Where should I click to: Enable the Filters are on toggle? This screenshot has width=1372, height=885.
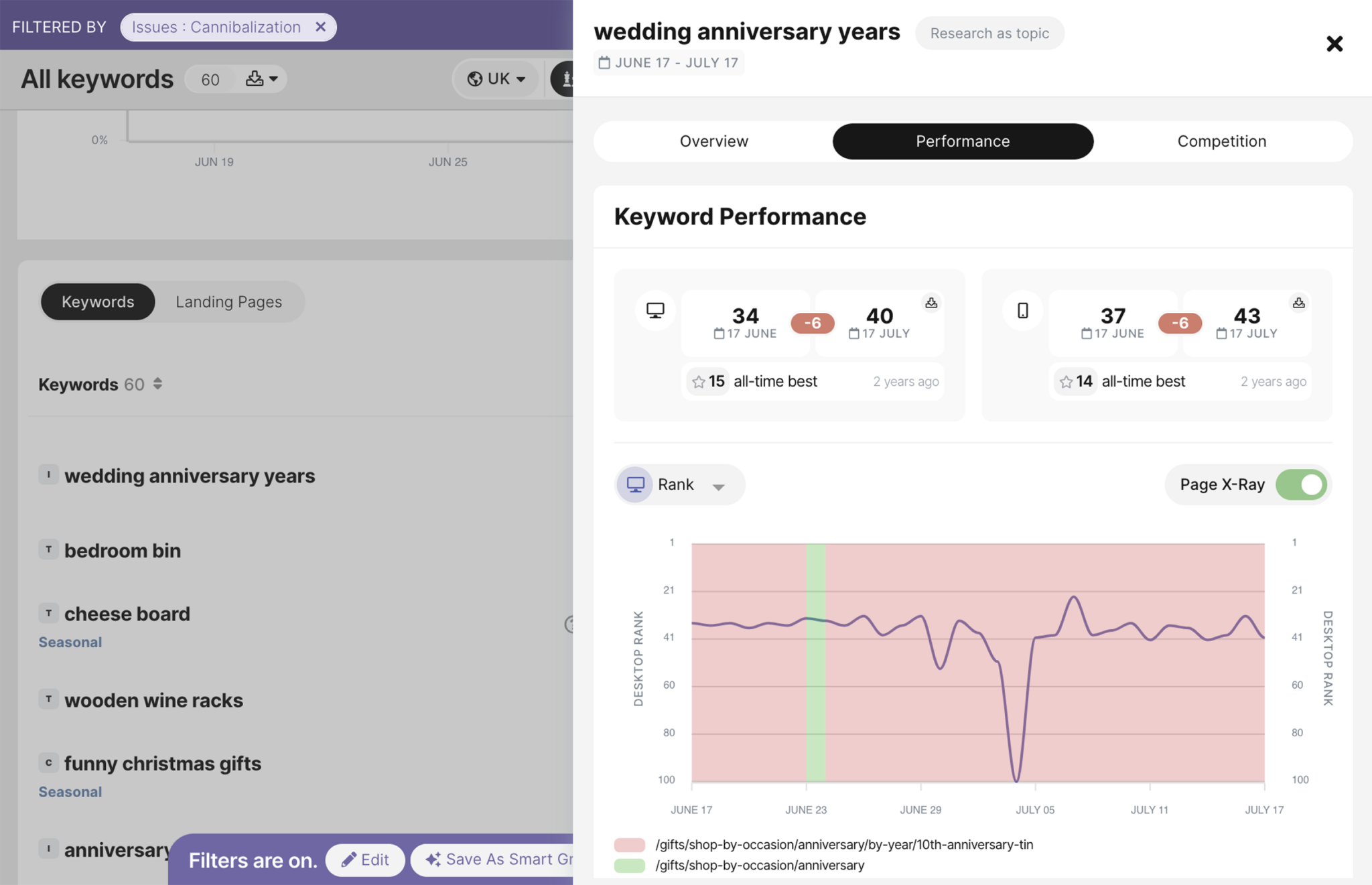tap(252, 858)
